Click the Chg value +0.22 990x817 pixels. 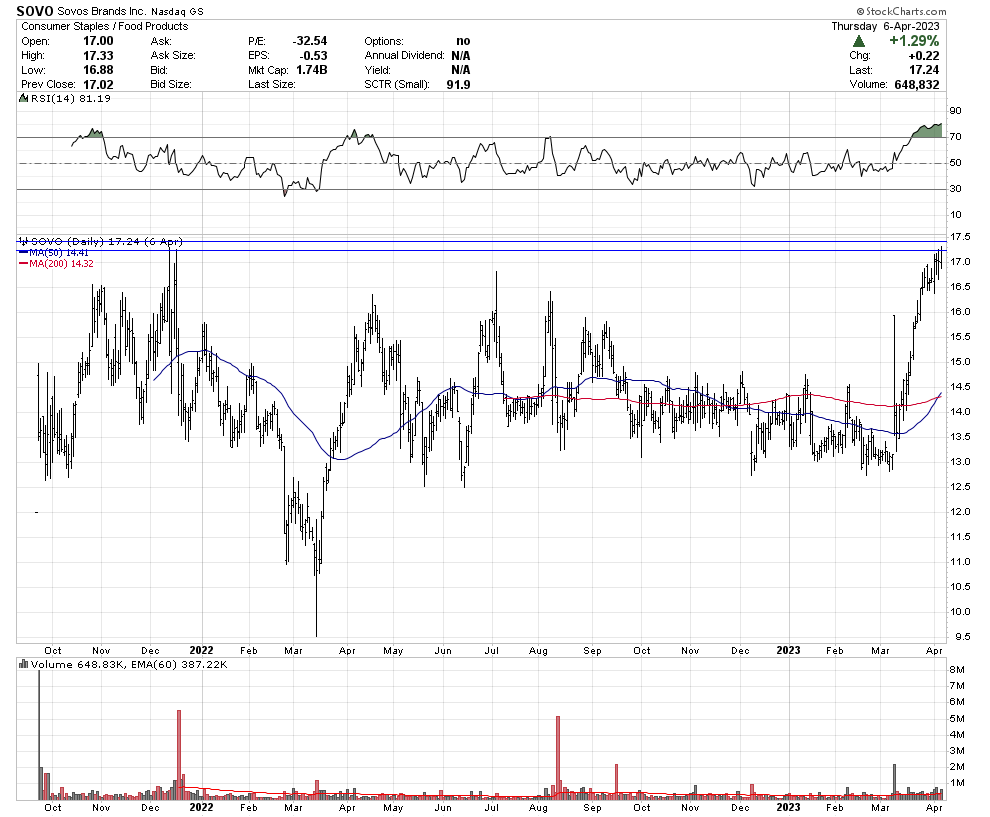pos(924,56)
